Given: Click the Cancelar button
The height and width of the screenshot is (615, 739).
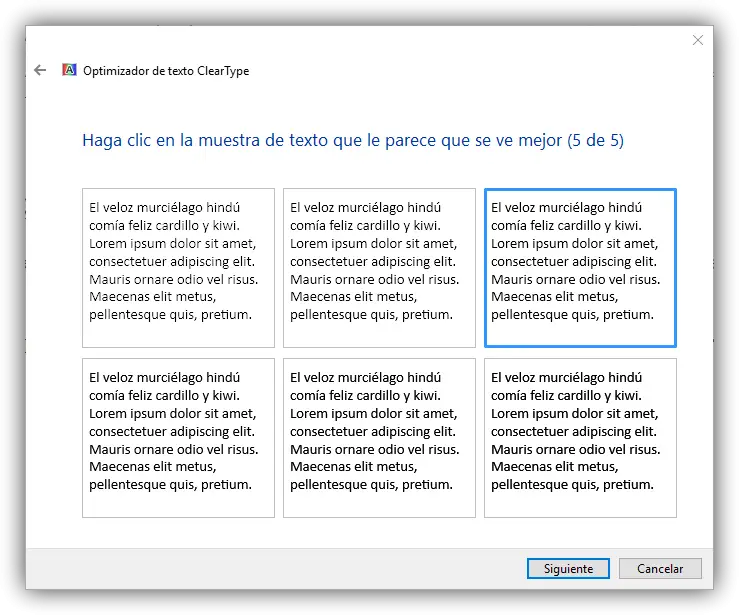Looking at the screenshot, I should pos(660,568).
